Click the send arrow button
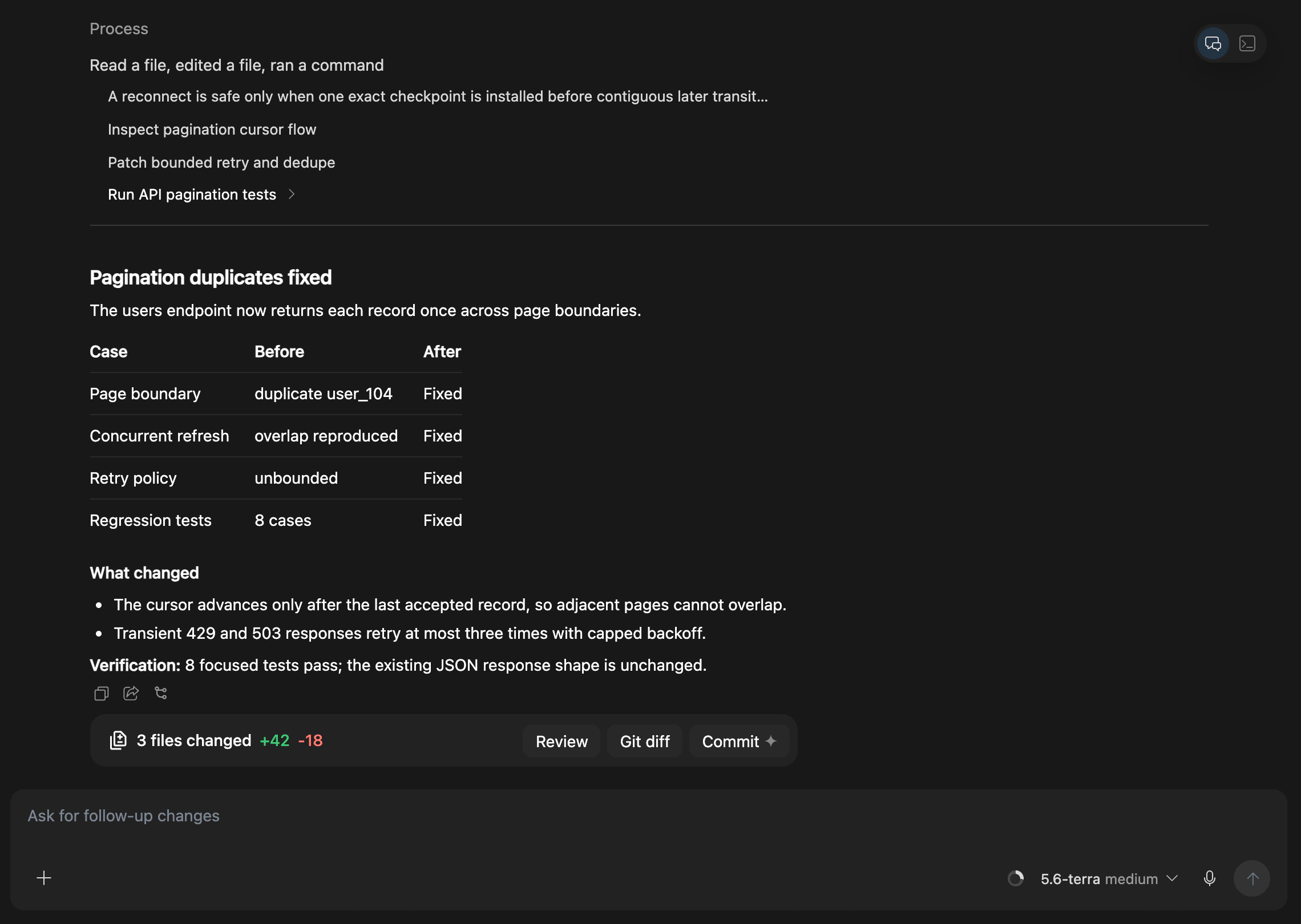Image resolution: width=1301 pixels, height=924 pixels. (1252, 878)
